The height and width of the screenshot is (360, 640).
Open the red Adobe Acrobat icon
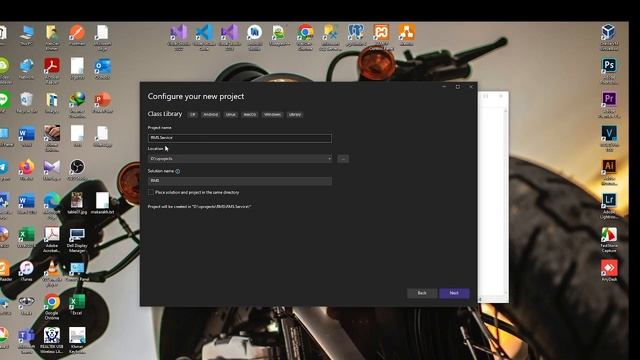[x=52, y=70]
